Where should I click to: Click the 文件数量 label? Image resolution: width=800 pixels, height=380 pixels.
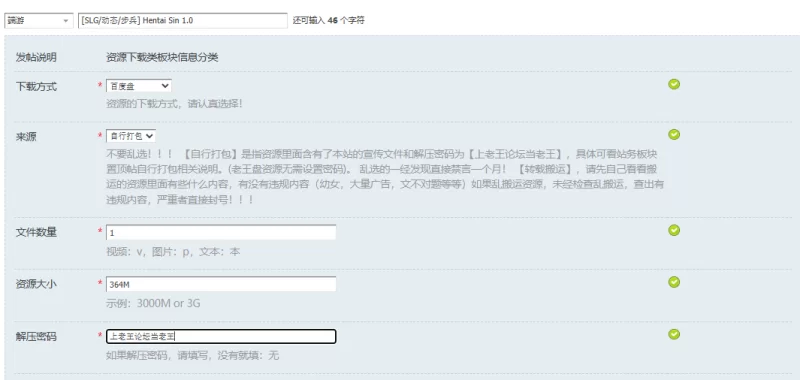36,233
